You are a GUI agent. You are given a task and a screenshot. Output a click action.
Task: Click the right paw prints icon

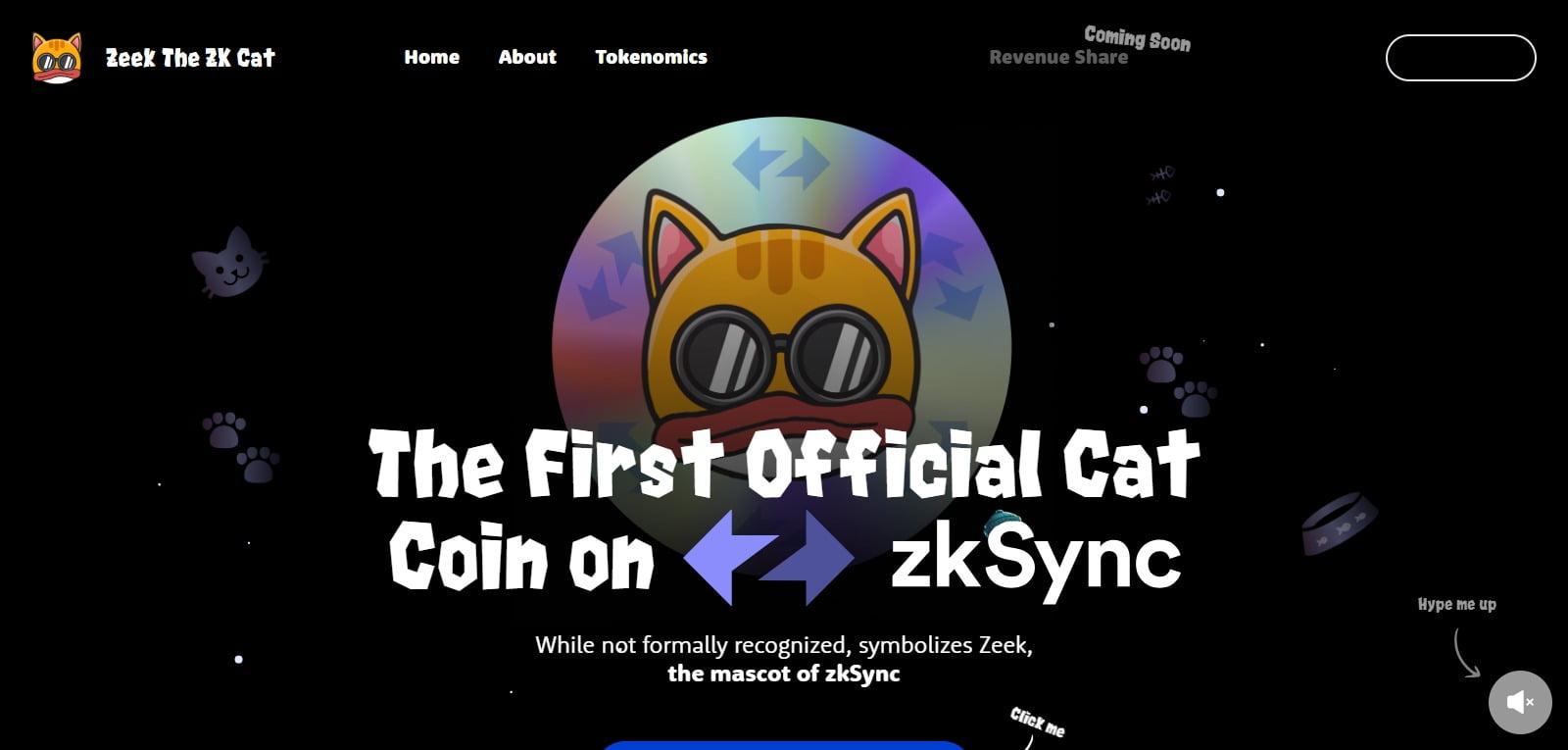1178,381
